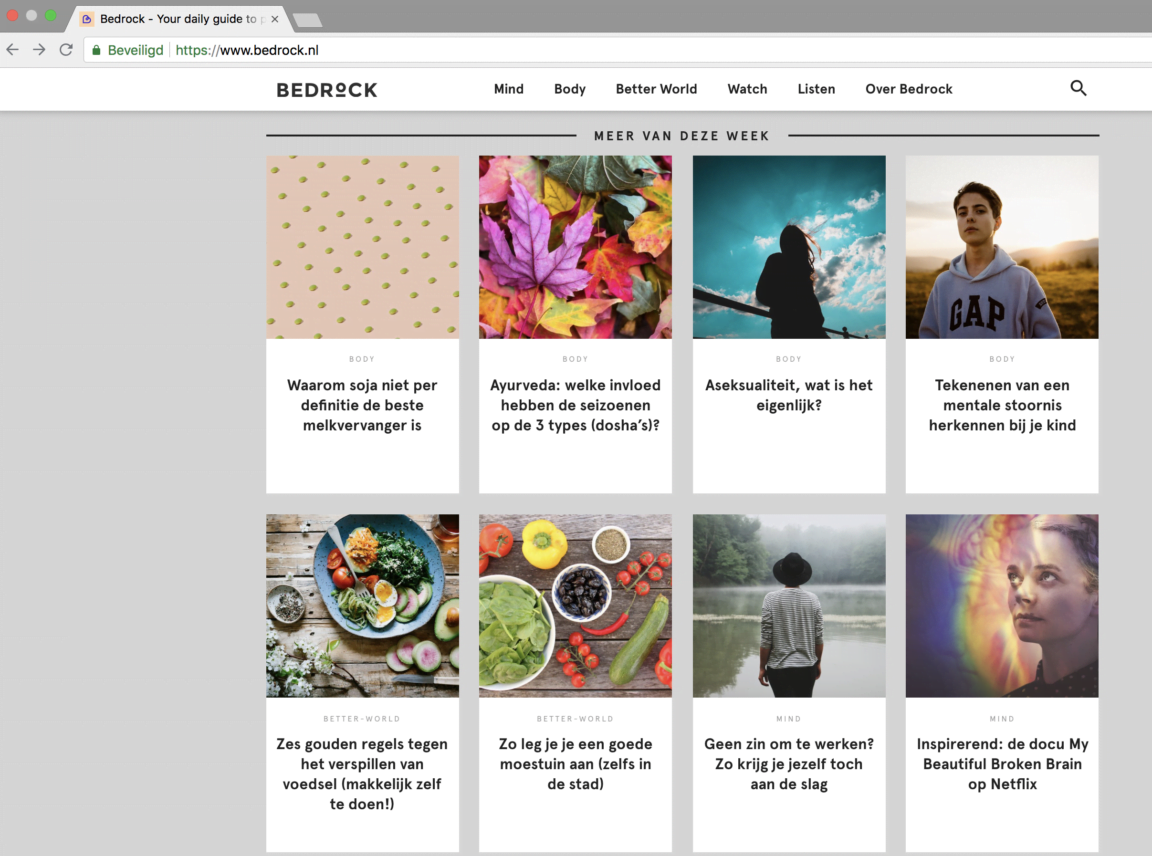Reload the page with refresh icon
The width and height of the screenshot is (1152, 856).
[x=66, y=50]
